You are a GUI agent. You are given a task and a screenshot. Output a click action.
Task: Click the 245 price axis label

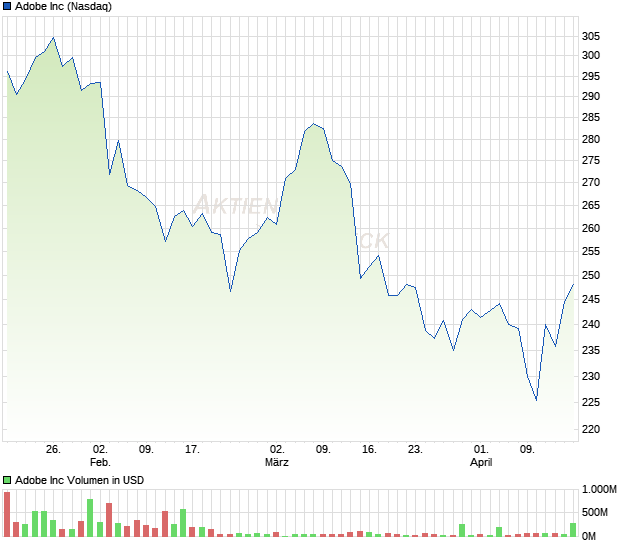tap(591, 299)
